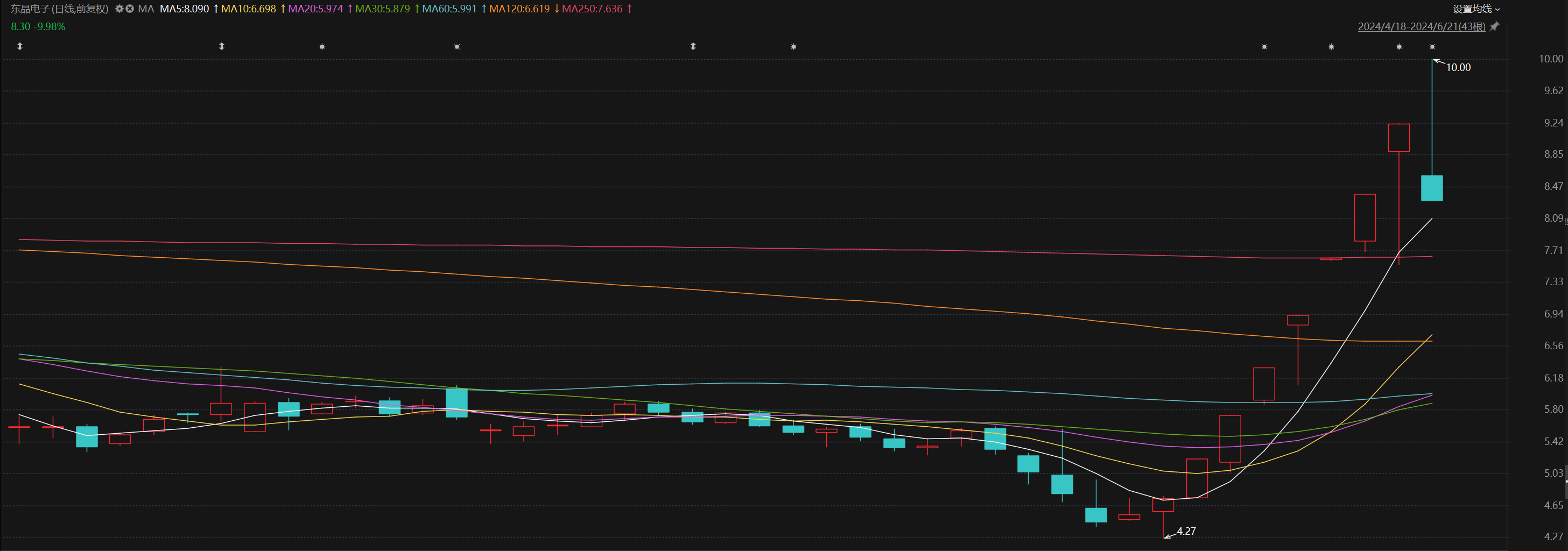Click the 6.18 price axis label
Screen dimensions: 1568x551
pyautogui.click(x=1553, y=378)
